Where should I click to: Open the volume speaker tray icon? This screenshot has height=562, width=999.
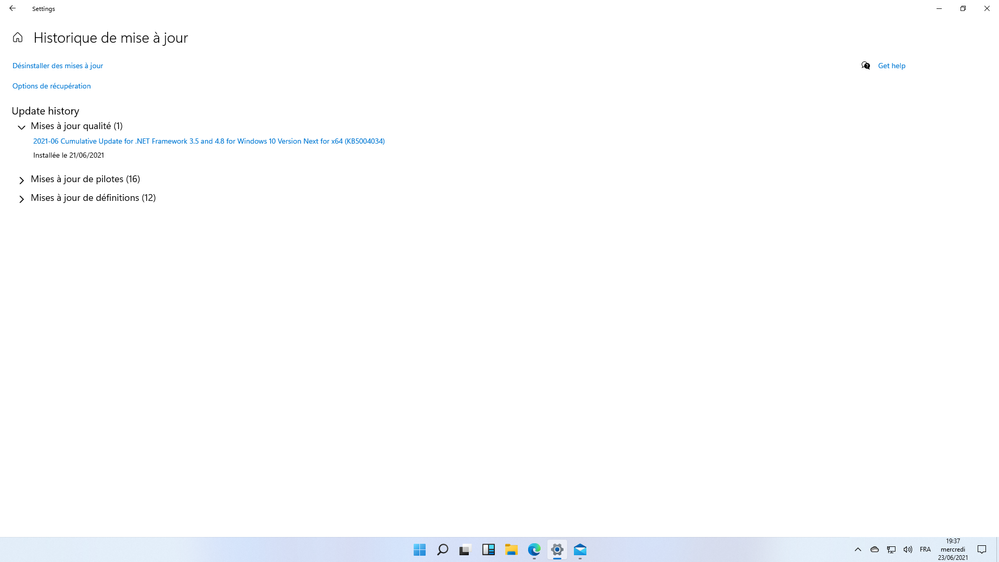coord(908,550)
